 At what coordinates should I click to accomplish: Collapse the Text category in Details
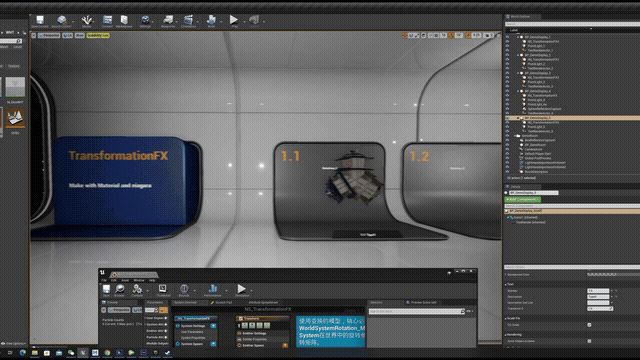click(x=506, y=284)
